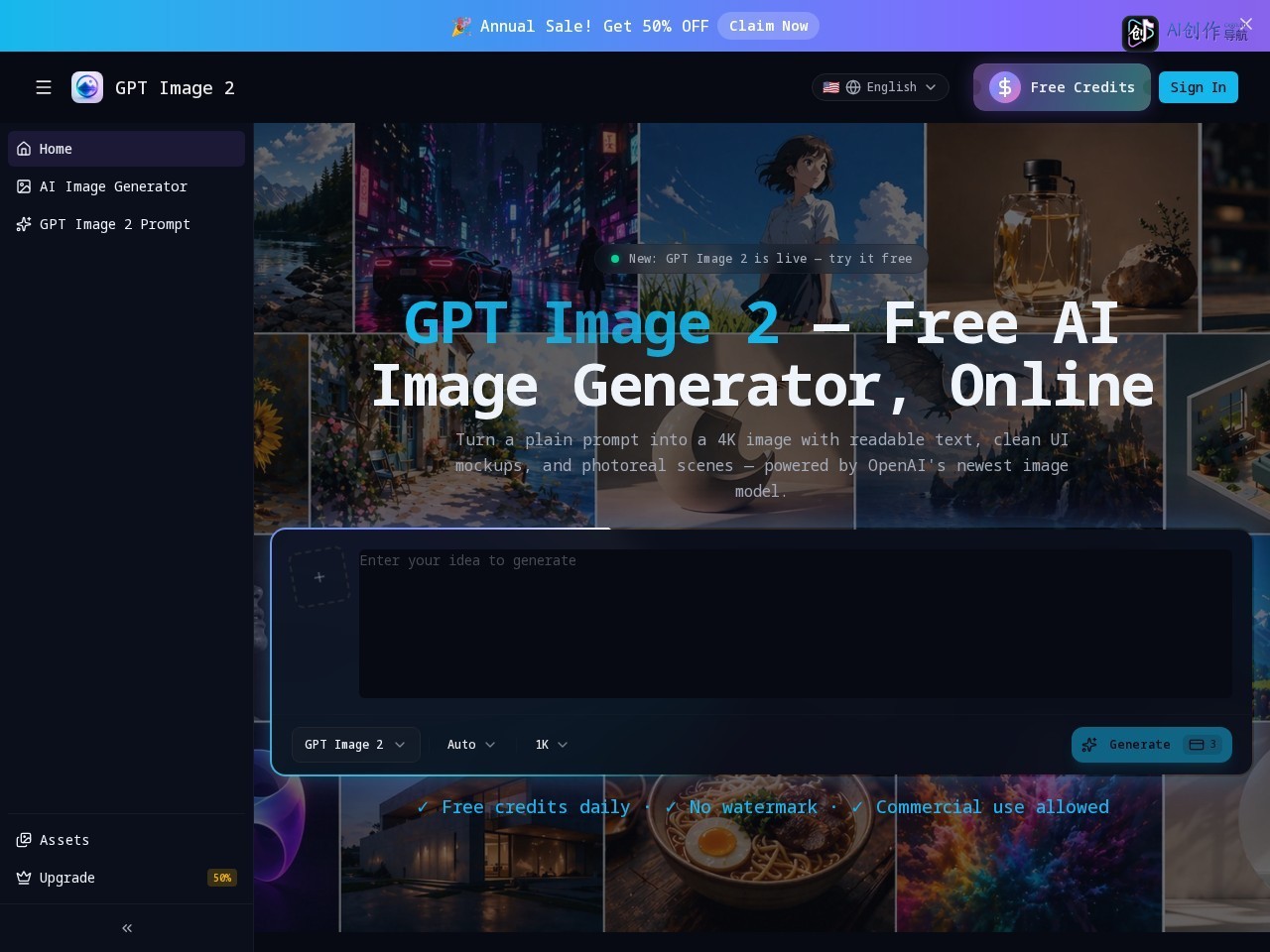Click the sparkle icon beside GPT Image 2 Prompt
The width and height of the screenshot is (1270, 952).
24,224
